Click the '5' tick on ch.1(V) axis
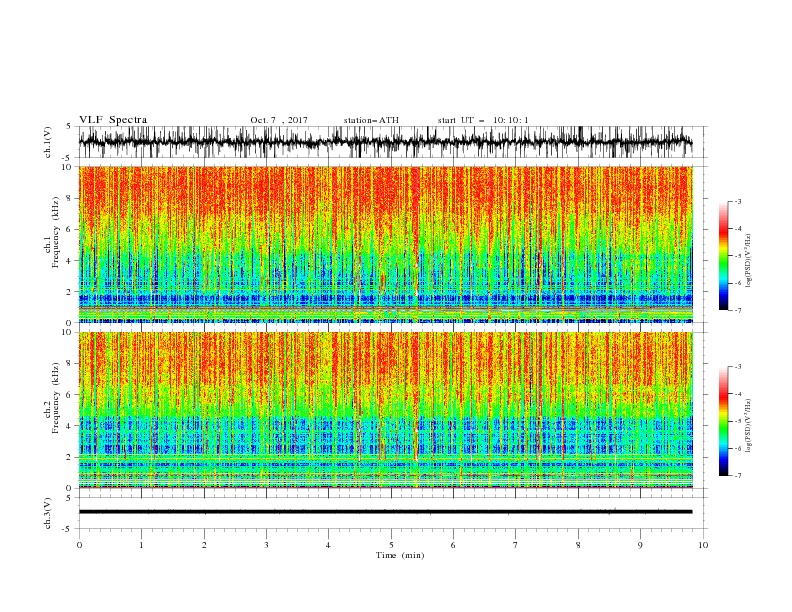 70,127
